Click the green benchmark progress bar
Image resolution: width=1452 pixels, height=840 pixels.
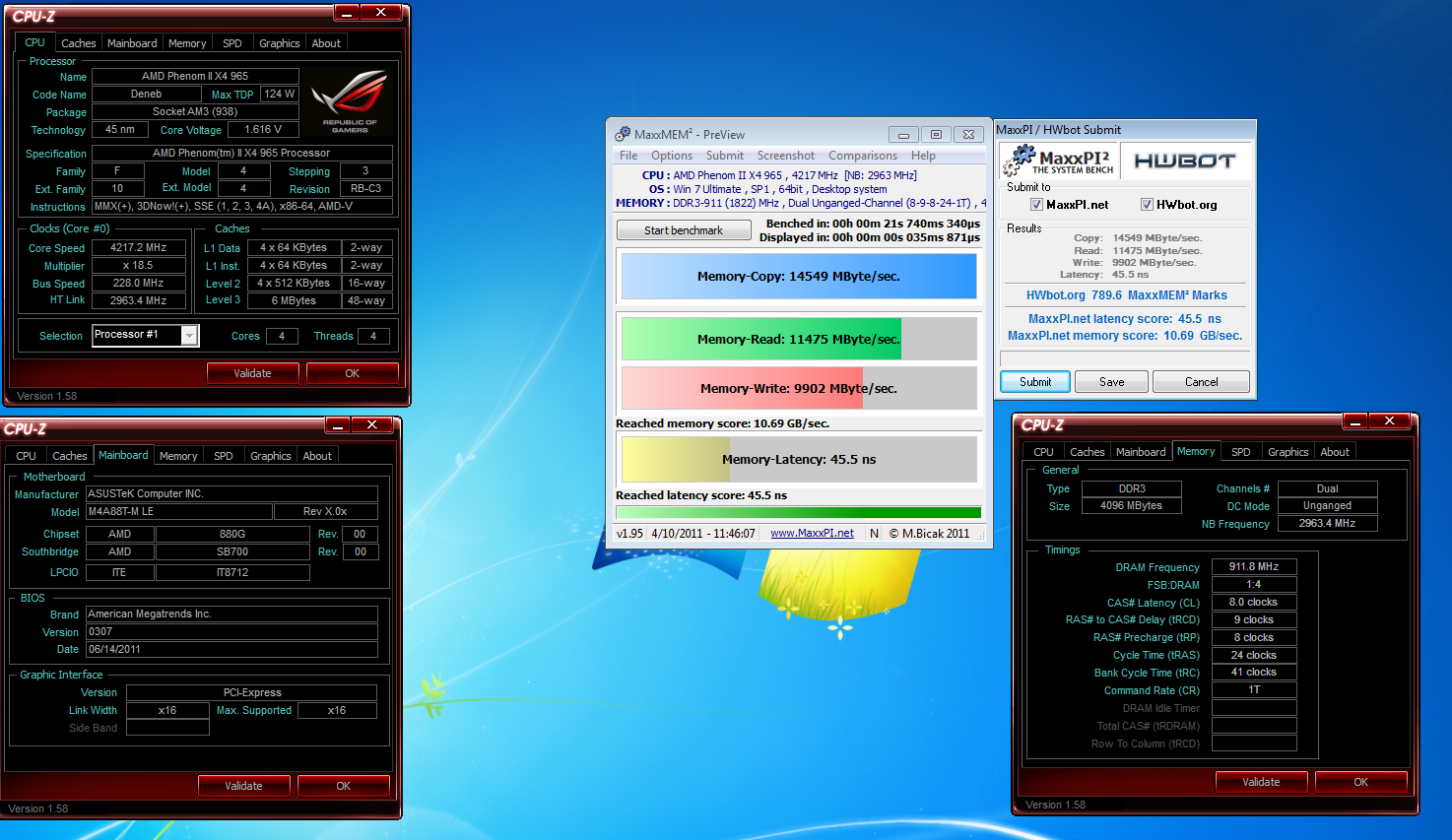pos(799,512)
